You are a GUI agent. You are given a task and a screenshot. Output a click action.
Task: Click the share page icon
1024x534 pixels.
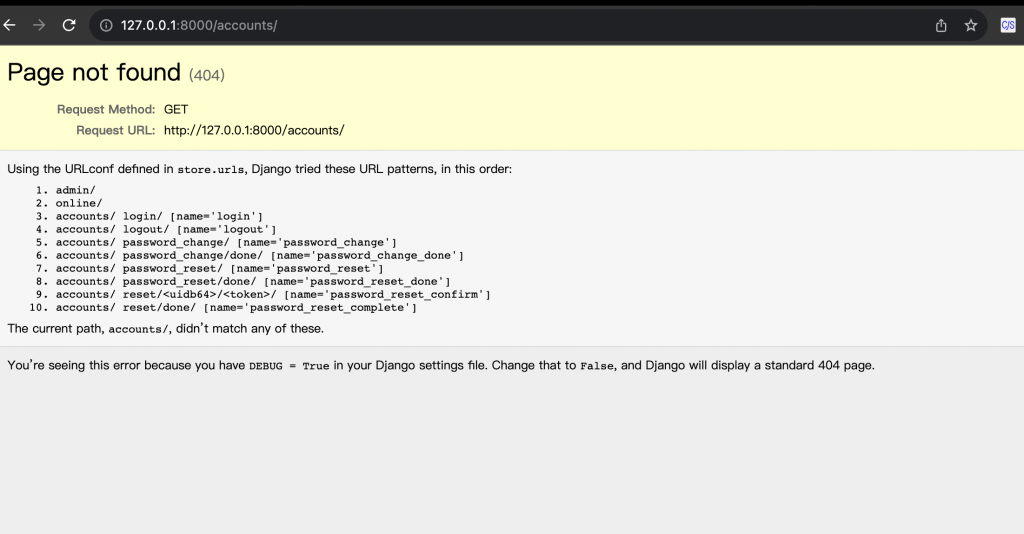tap(941, 26)
